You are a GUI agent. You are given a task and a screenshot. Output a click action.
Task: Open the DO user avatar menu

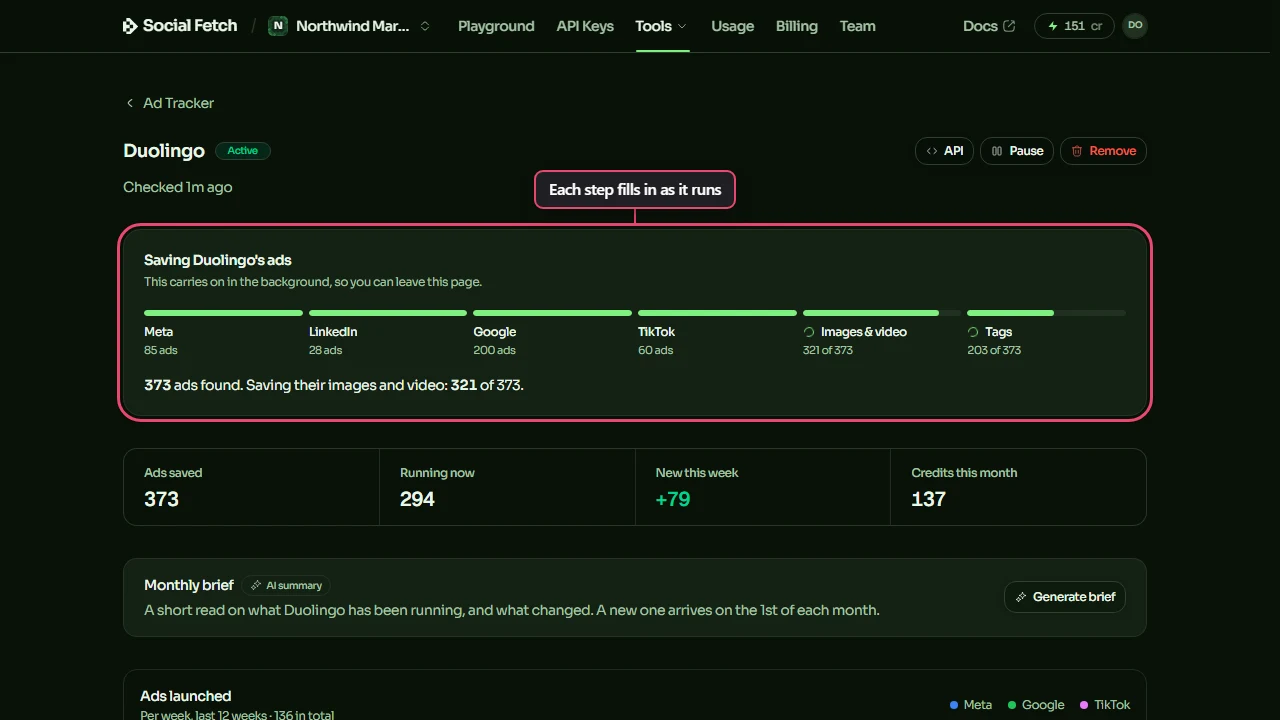(1134, 26)
